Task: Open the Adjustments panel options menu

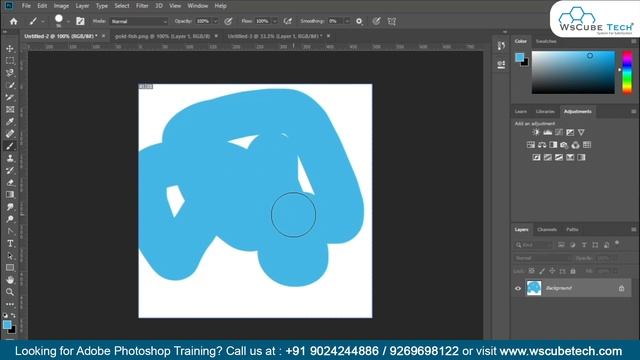Action: 633,111
